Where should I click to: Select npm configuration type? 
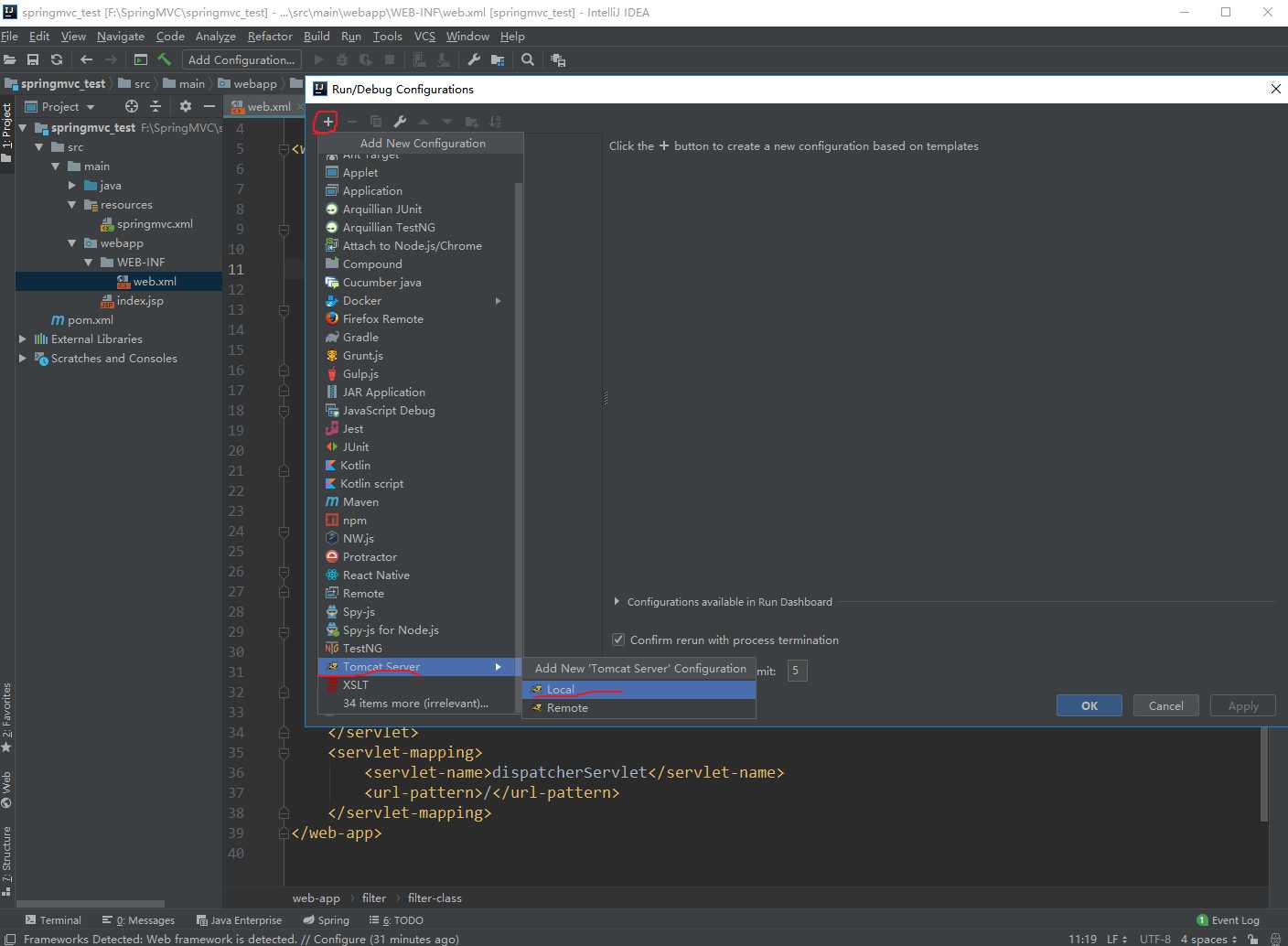point(416,521)
